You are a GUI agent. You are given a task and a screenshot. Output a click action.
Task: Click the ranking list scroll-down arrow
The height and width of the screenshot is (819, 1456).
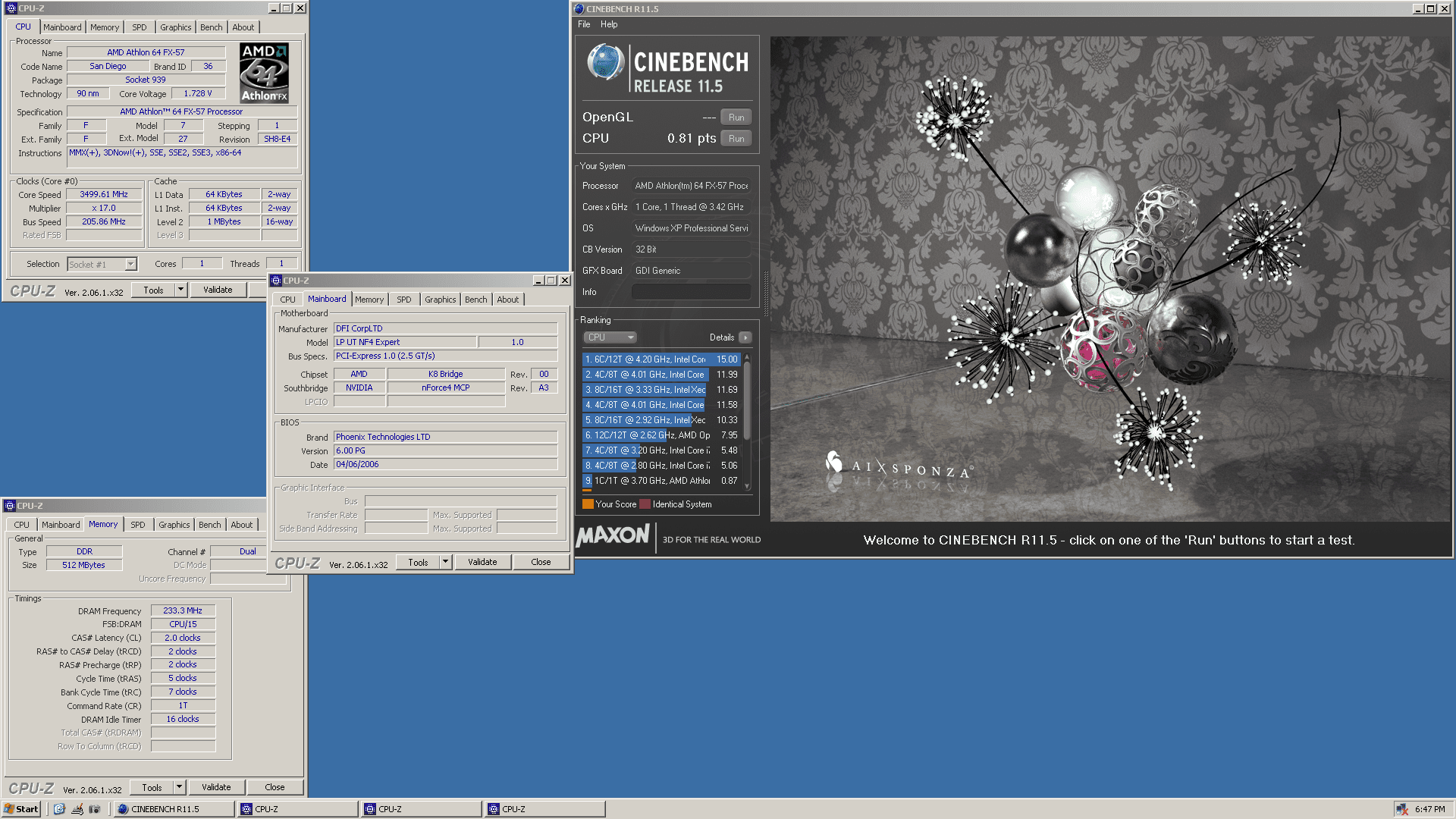(x=747, y=486)
